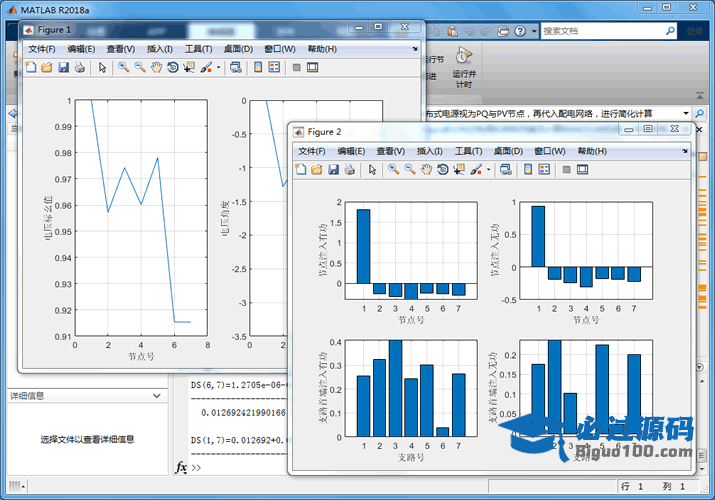Viewport: 715px width, 500px height.
Task: Click editor actions circular dropdown button
Action: point(700,367)
